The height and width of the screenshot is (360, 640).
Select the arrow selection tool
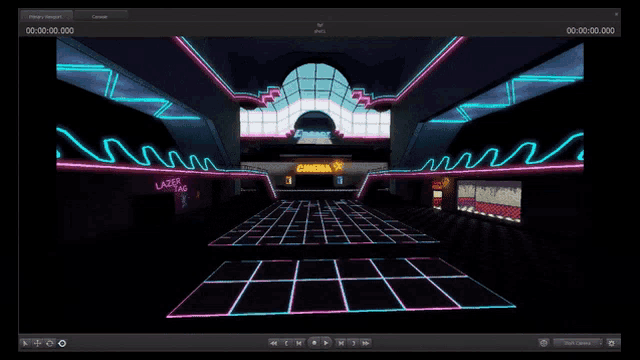[x=25, y=343]
